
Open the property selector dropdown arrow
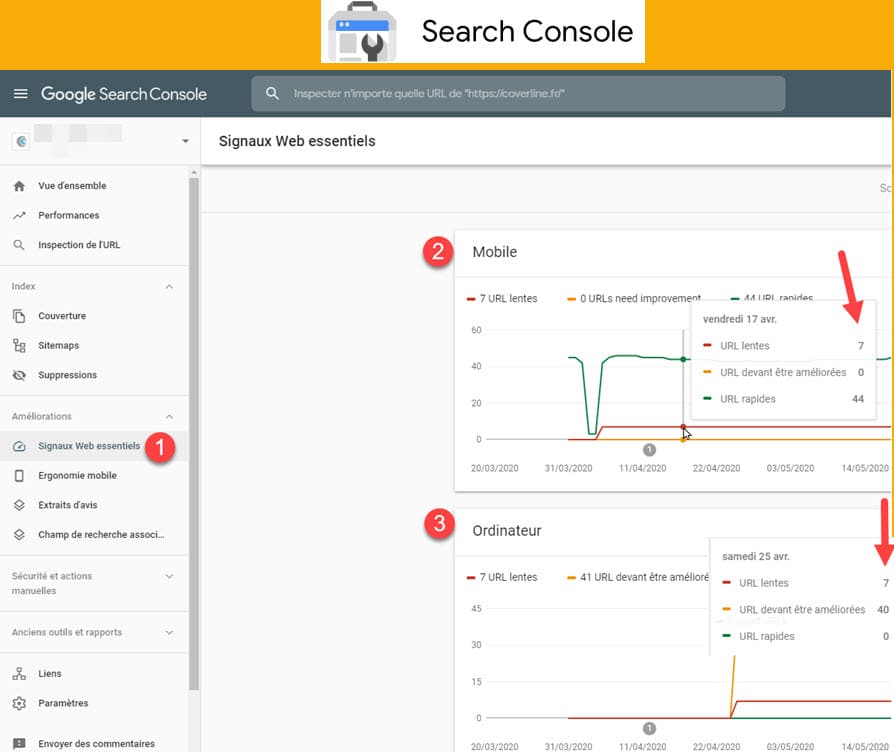click(185, 141)
